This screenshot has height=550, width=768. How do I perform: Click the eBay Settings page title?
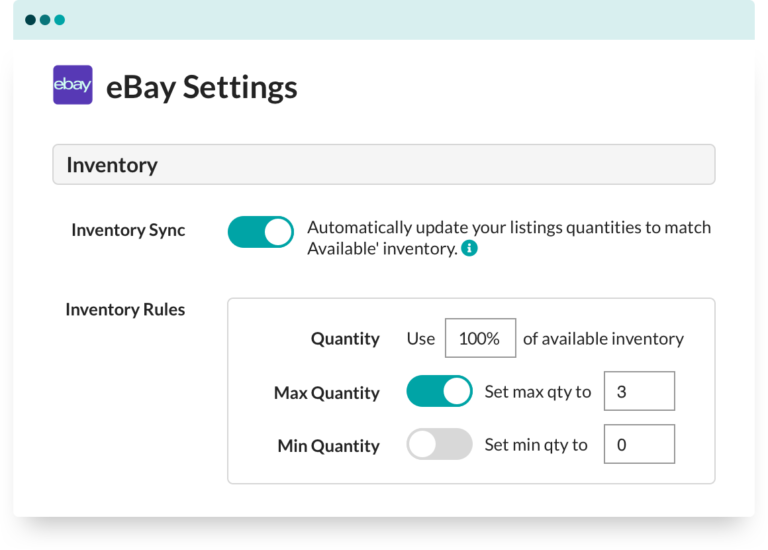(201, 87)
